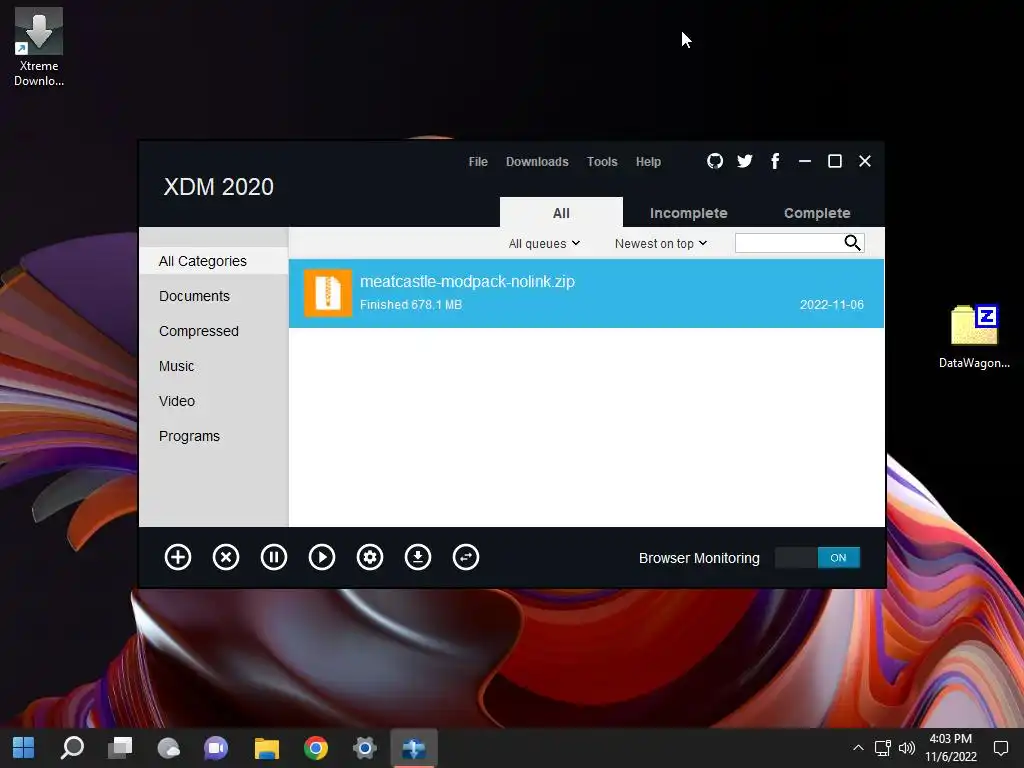This screenshot has height=768, width=1024.
Task: Open the notification center icon
Action: (x=1000, y=748)
